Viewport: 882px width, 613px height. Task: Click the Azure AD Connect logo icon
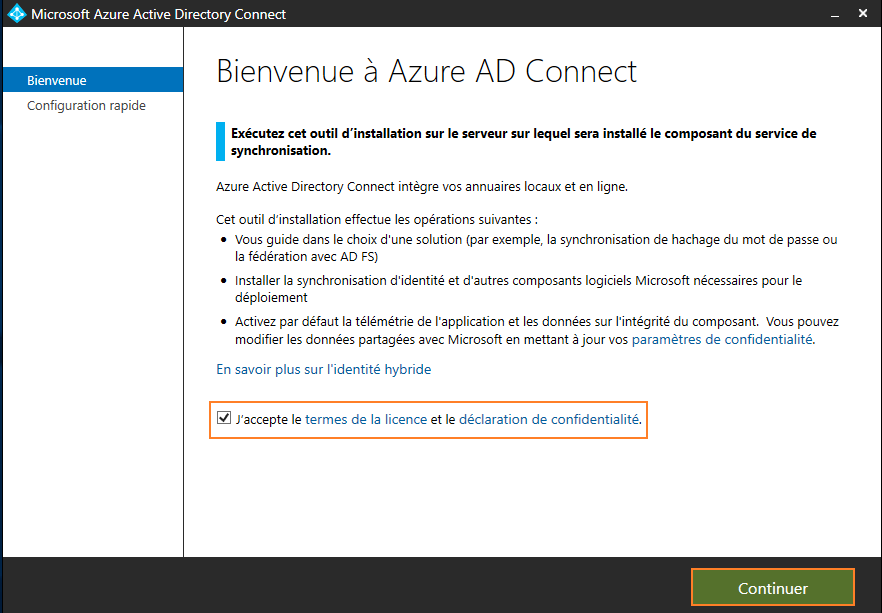point(17,13)
